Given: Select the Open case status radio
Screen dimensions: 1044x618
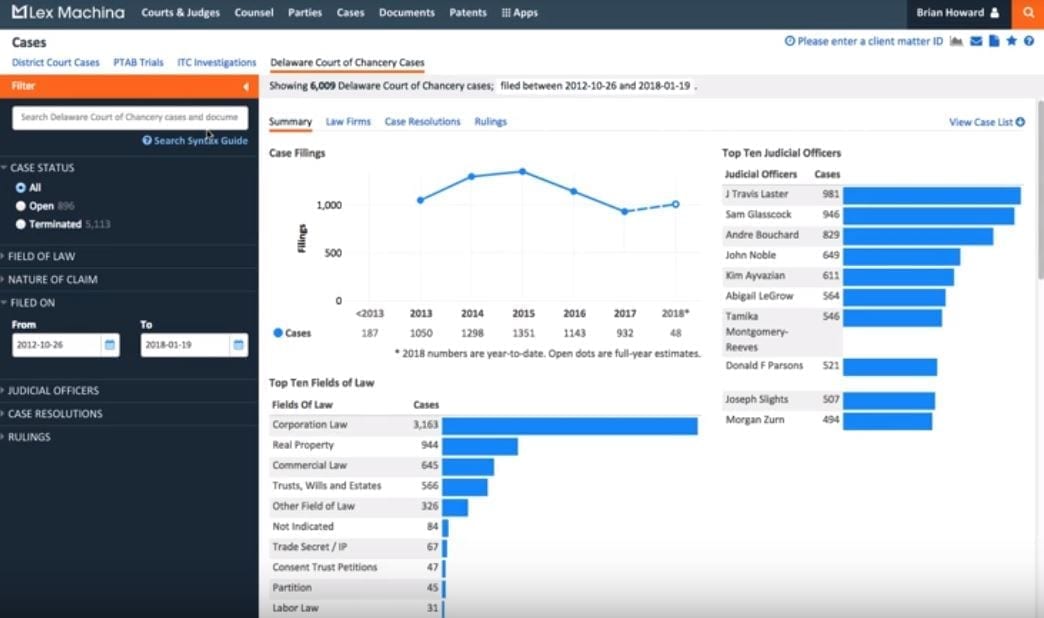Looking at the screenshot, I should pyautogui.click(x=21, y=206).
